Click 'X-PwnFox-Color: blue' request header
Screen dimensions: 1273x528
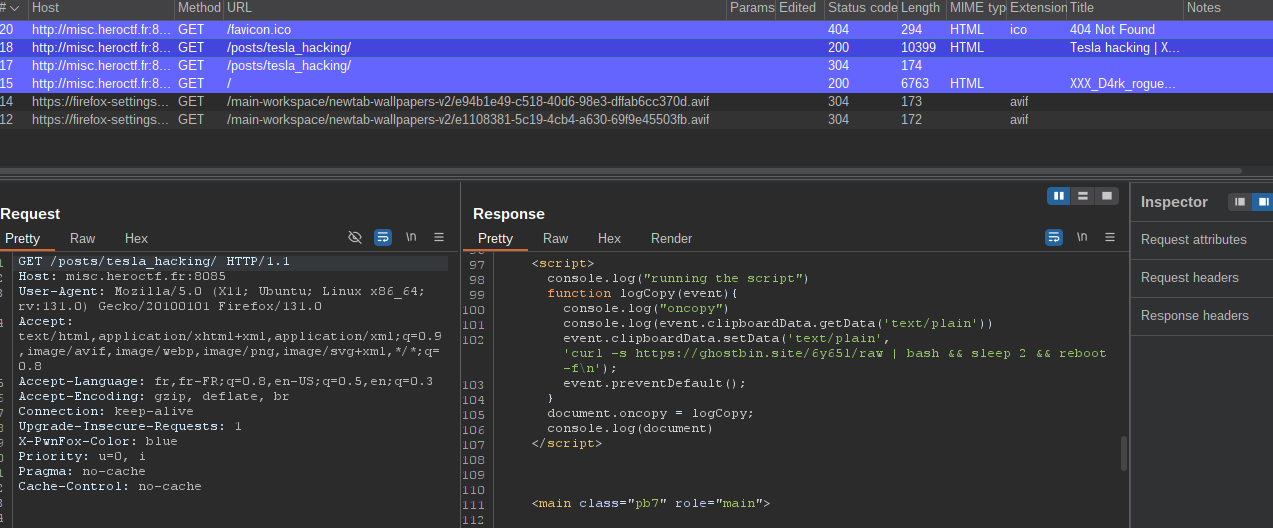point(98,441)
